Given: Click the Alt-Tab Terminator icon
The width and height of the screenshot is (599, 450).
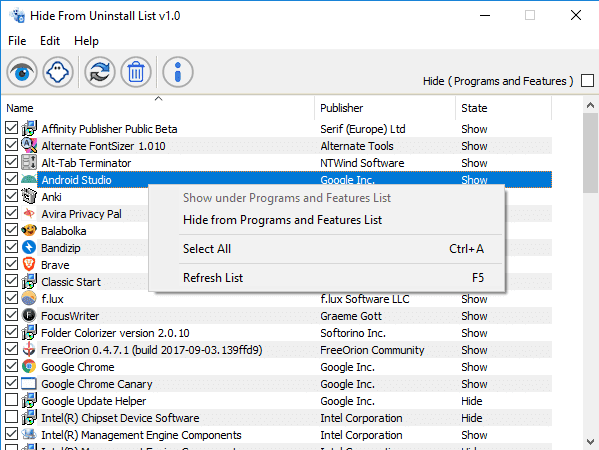Looking at the screenshot, I should tap(29, 162).
